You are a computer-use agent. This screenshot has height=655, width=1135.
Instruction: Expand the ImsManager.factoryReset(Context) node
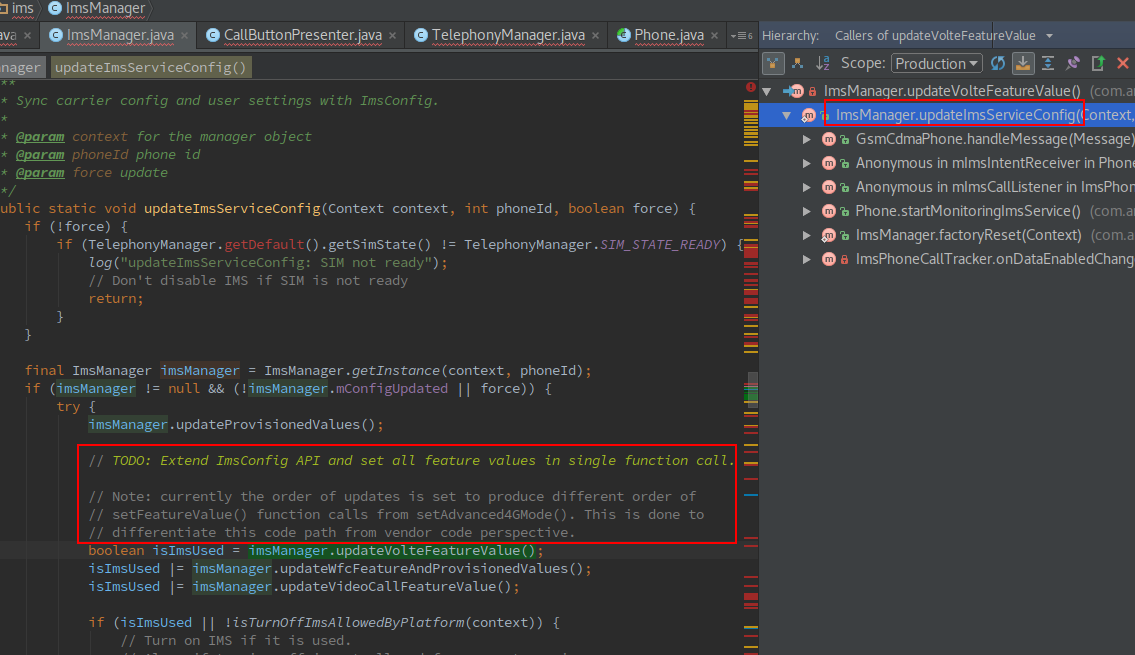coord(806,235)
